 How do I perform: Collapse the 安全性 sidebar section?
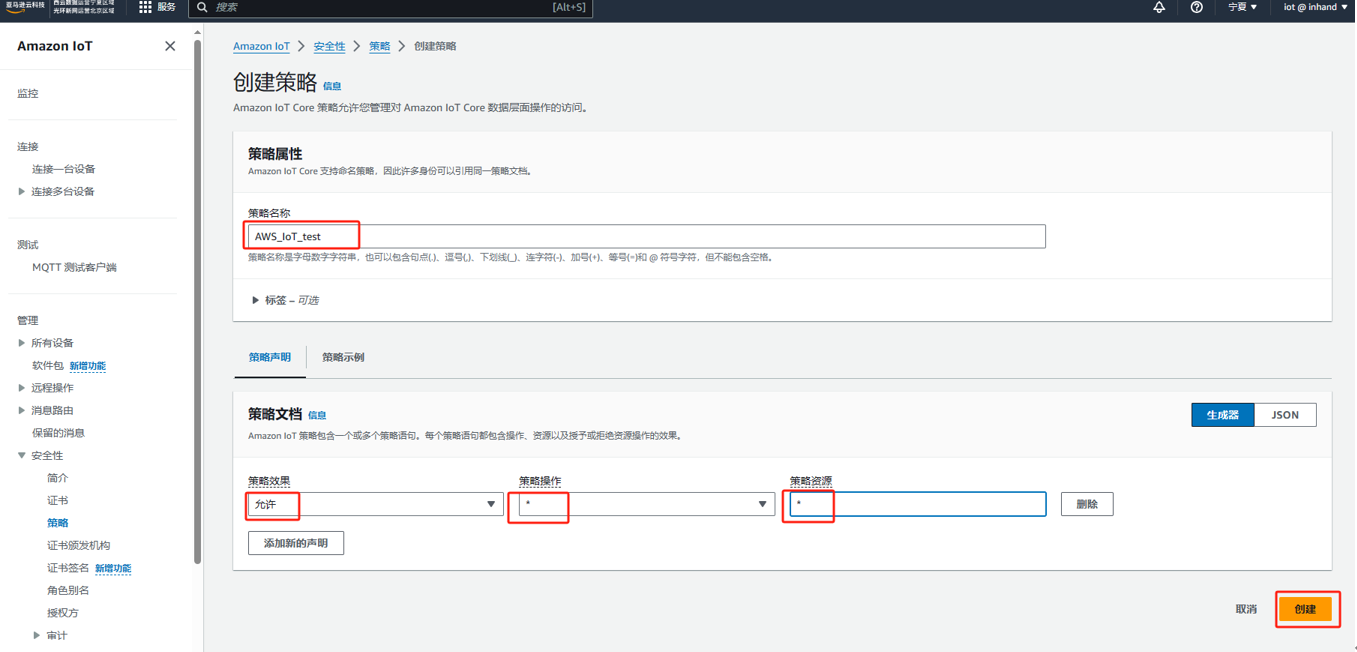pyautogui.click(x=22, y=456)
